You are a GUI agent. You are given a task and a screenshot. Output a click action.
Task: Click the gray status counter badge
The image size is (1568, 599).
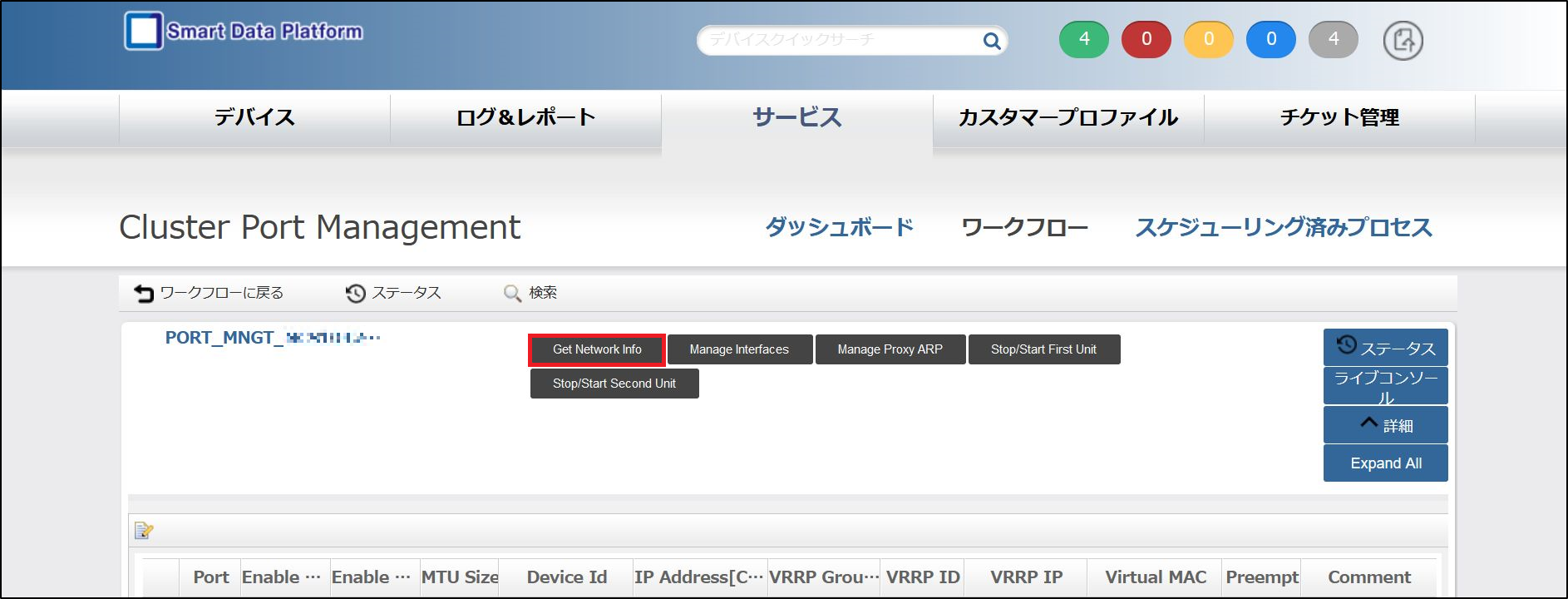pyautogui.click(x=1333, y=39)
